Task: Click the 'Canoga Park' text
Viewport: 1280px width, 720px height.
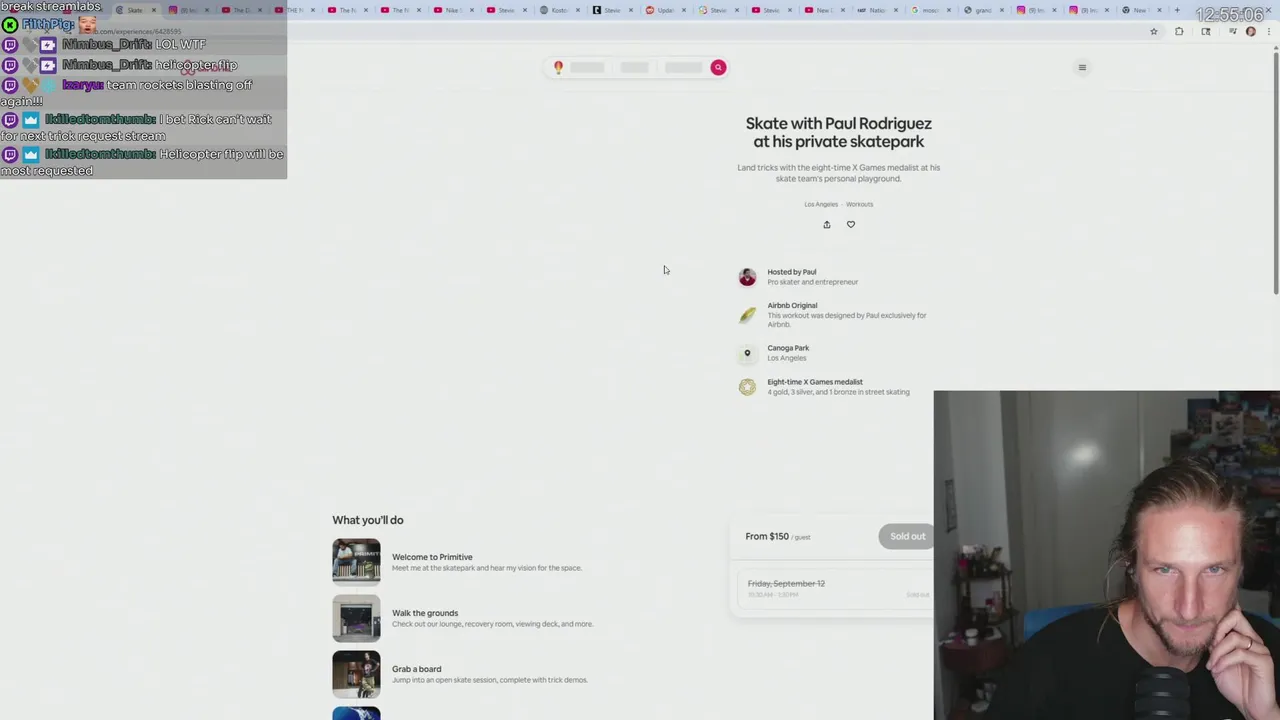Action: click(x=788, y=348)
